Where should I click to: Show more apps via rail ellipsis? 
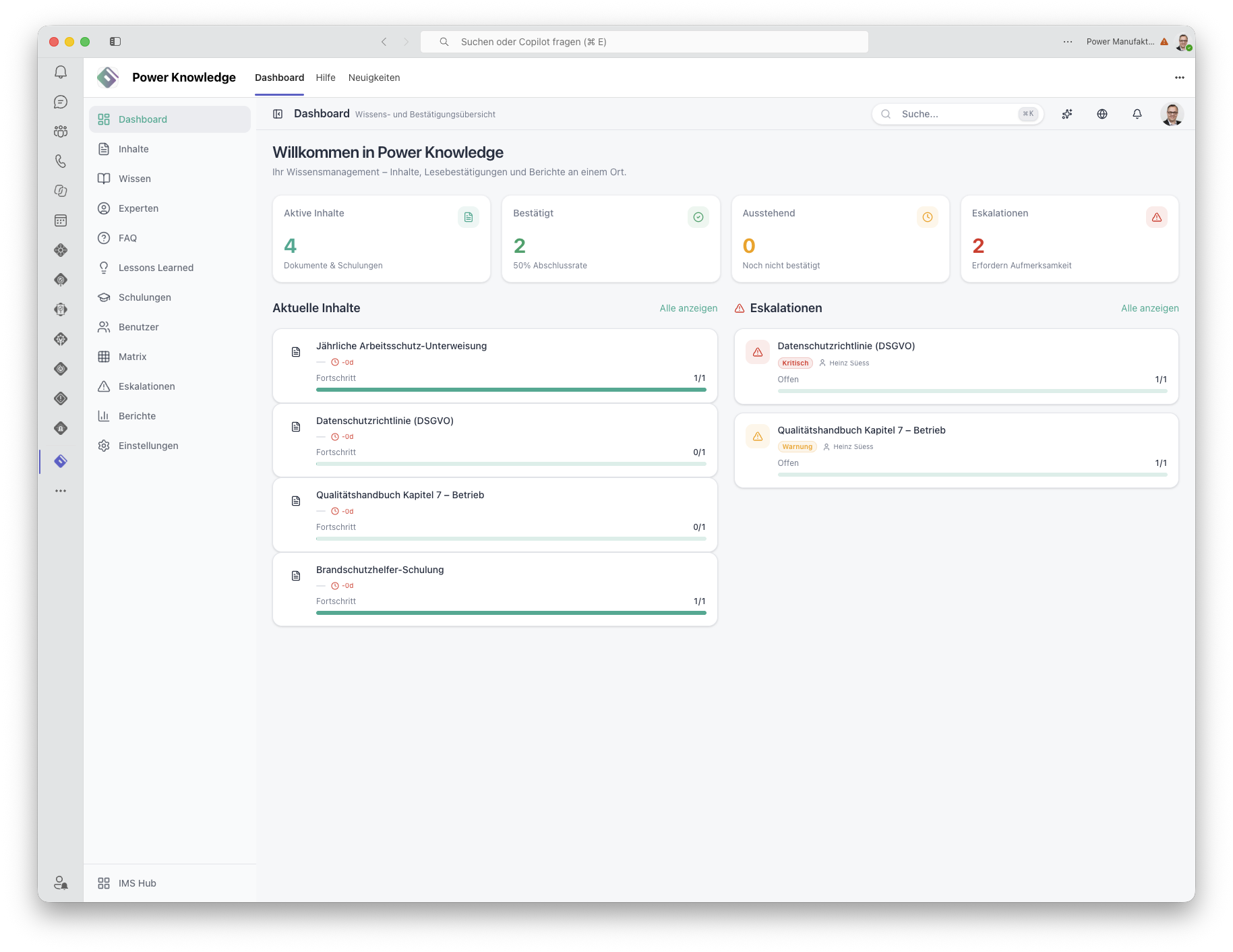pos(61,491)
